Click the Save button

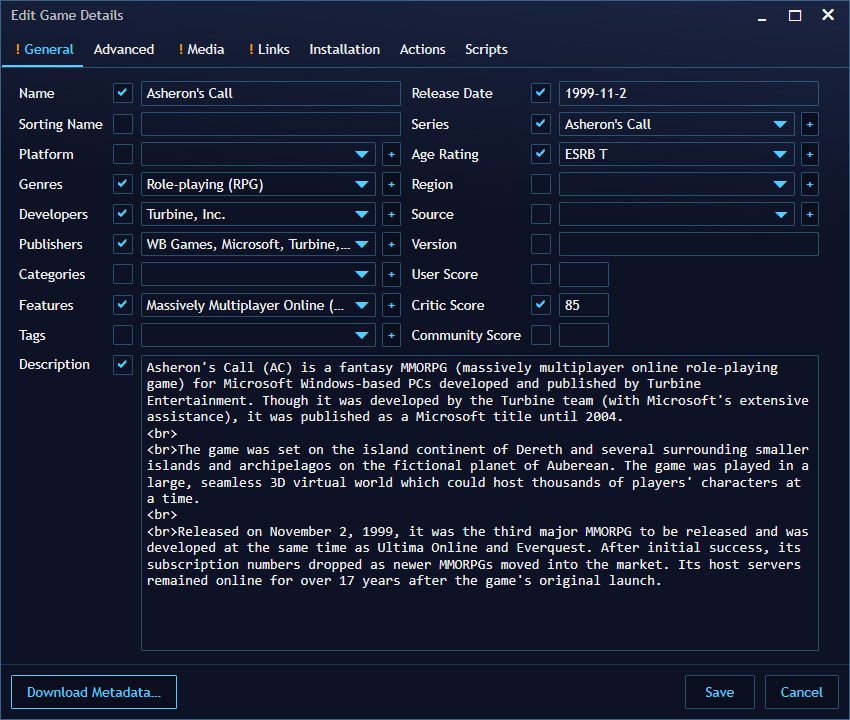tap(719, 691)
